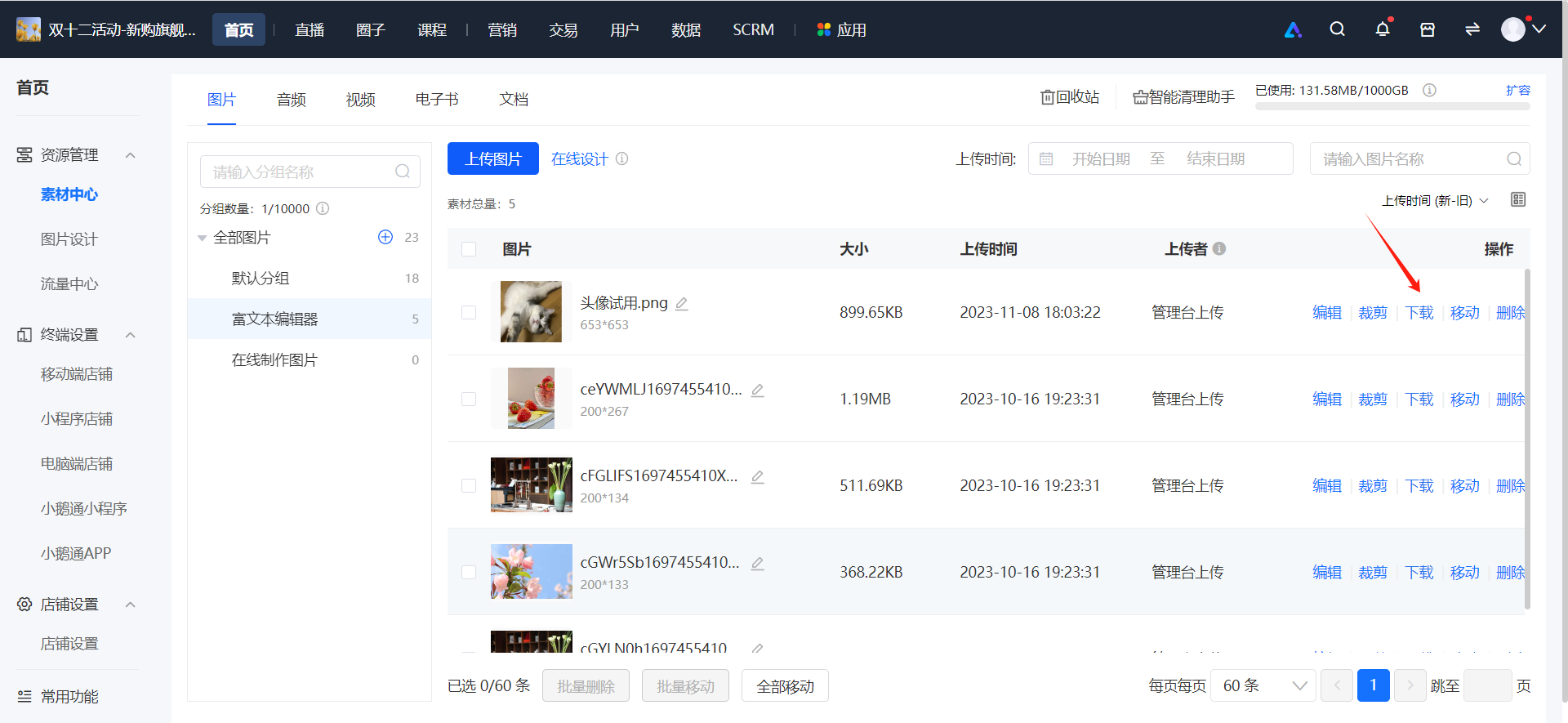Collapse the 终端设置 sidebar section
1568x723 pixels.
pos(130,335)
